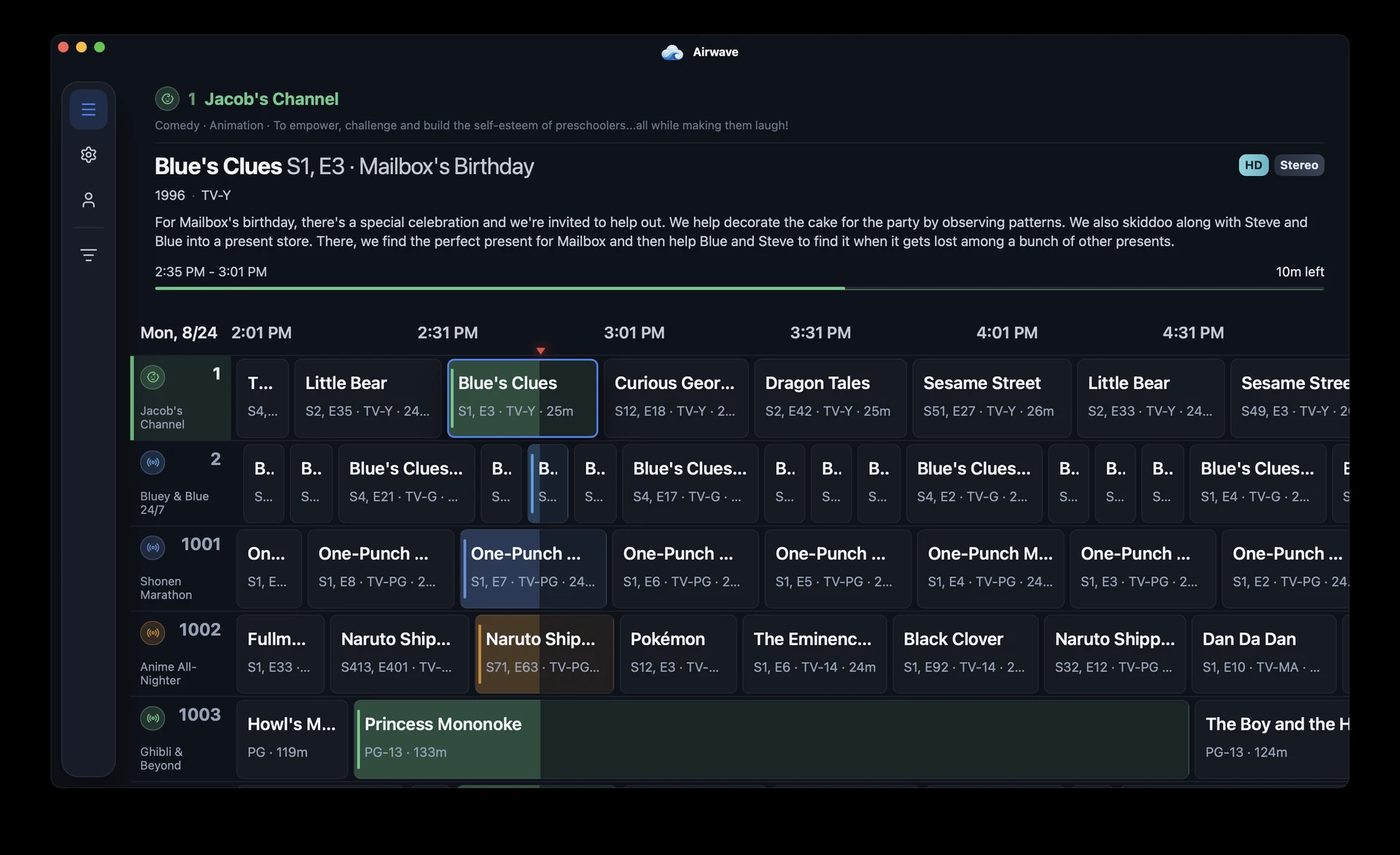Click the Shonen Marathon channel icon
1400x855 pixels.
[152, 548]
